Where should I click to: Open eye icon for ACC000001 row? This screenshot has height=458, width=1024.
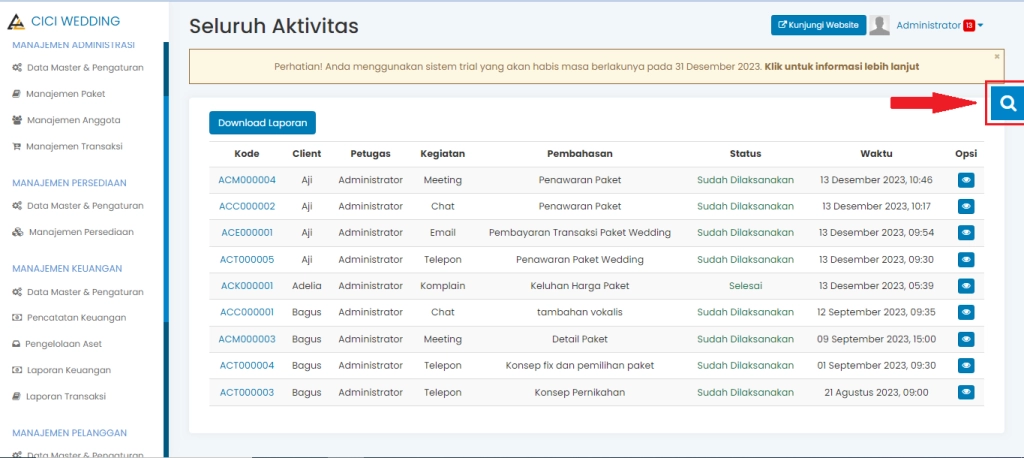pos(966,312)
